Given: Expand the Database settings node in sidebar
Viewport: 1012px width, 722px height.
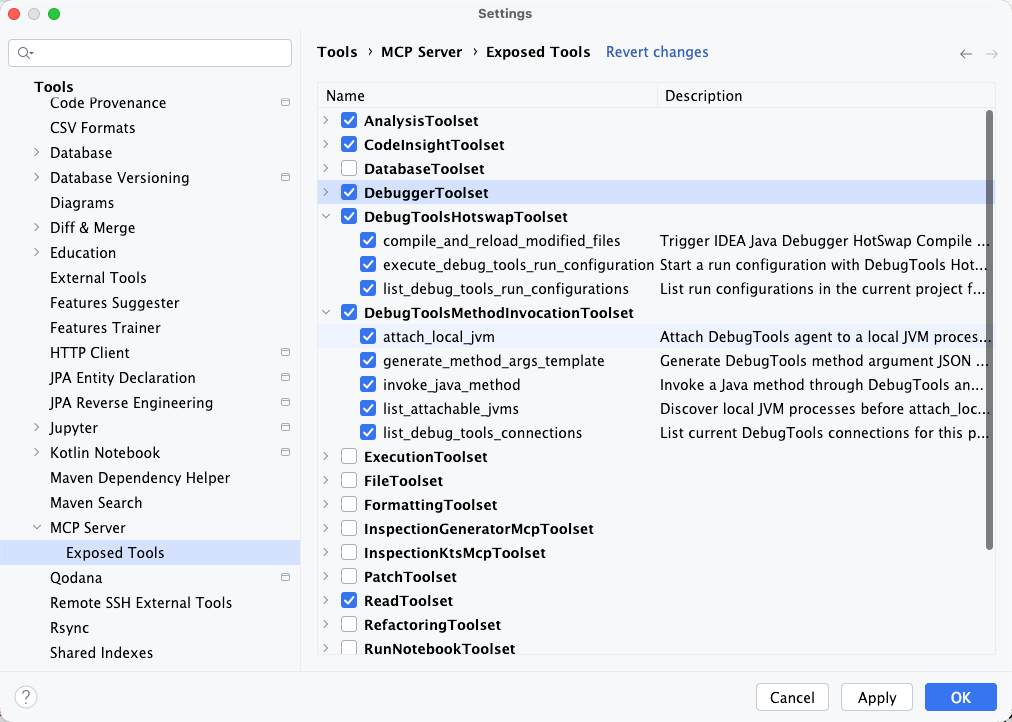Looking at the screenshot, I should (37, 152).
